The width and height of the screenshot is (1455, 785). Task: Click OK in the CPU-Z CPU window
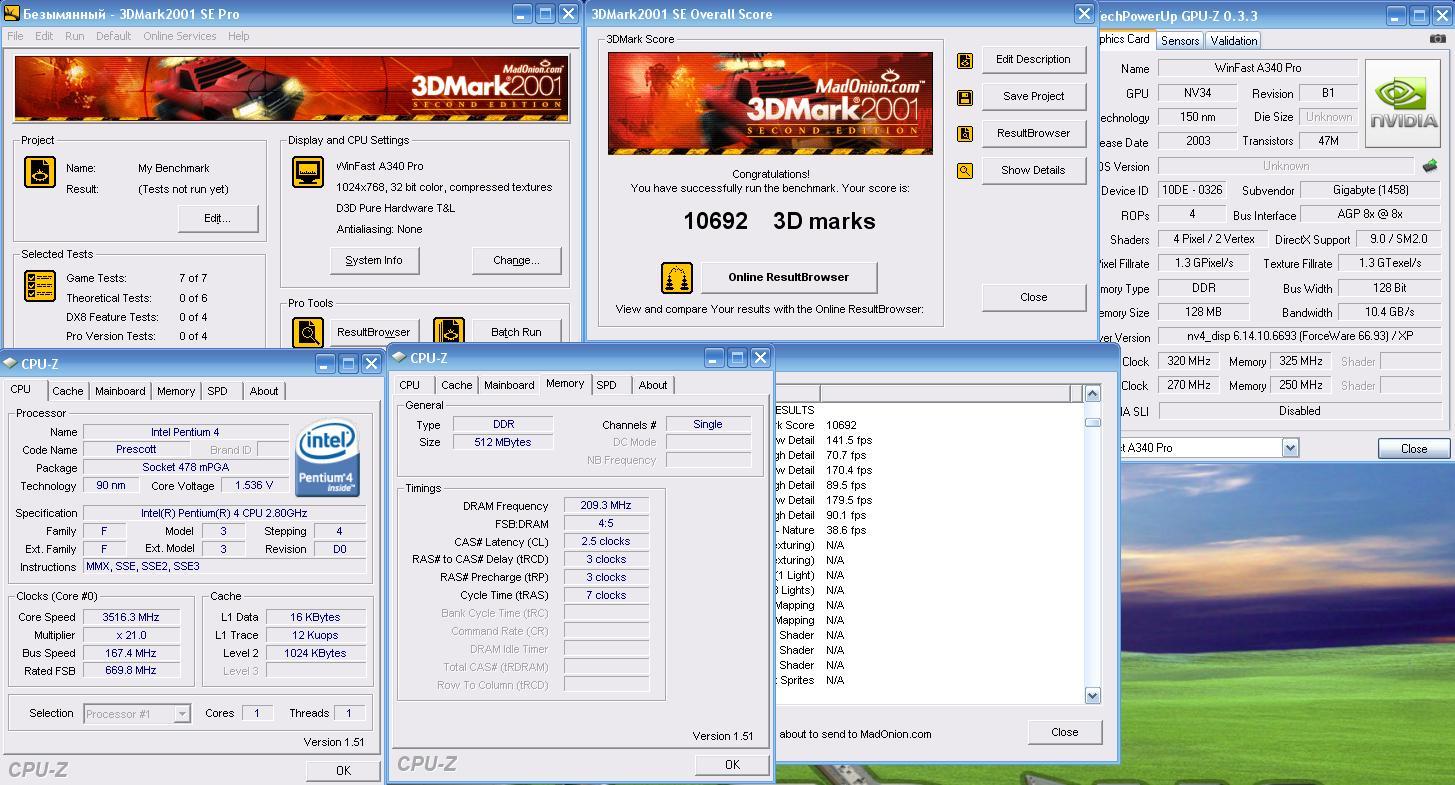tap(343, 770)
